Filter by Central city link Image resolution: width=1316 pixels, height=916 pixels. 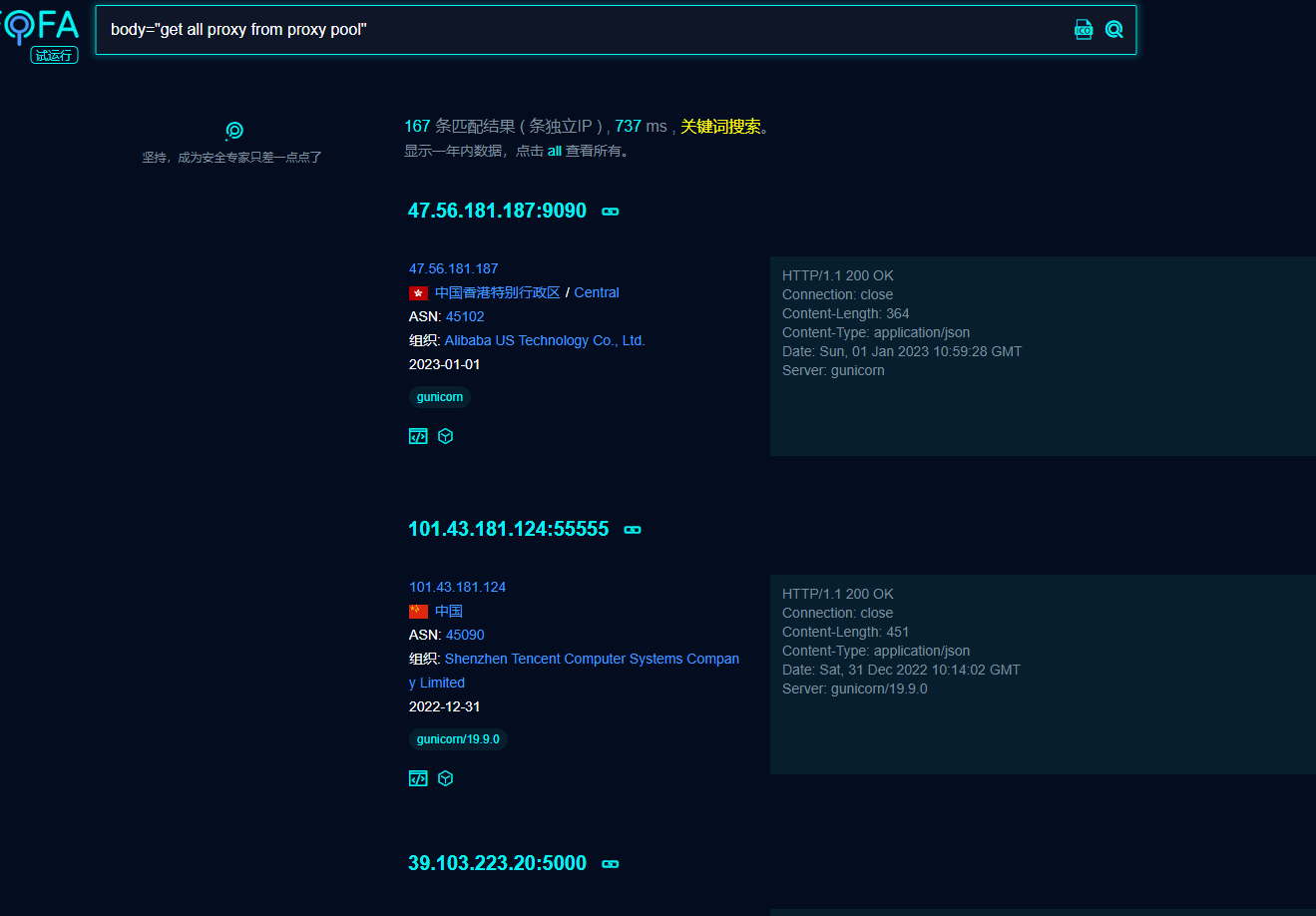click(x=597, y=292)
